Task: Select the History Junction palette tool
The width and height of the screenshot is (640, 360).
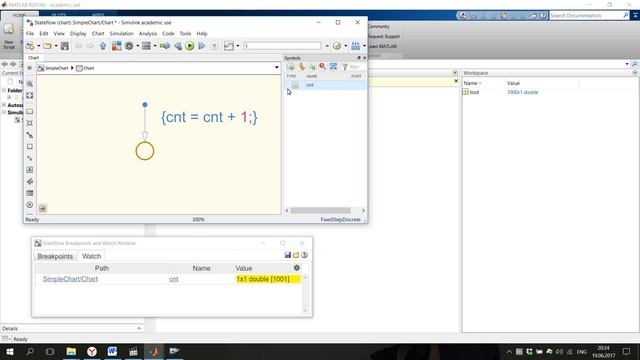Action: tap(30, 204)
